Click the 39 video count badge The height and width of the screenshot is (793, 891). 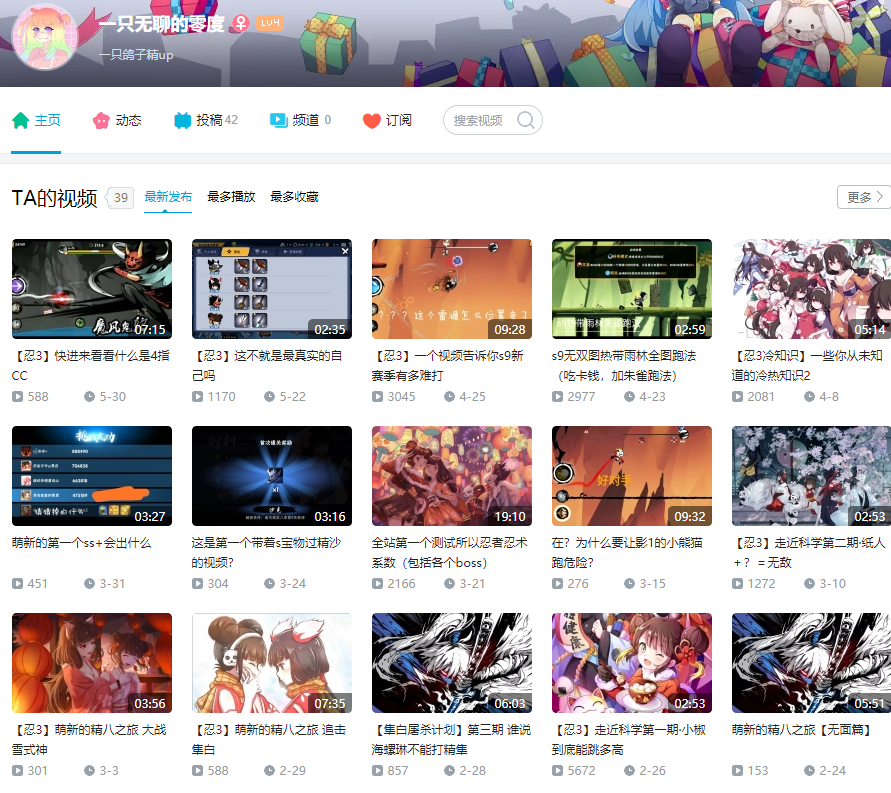(121, 197)
